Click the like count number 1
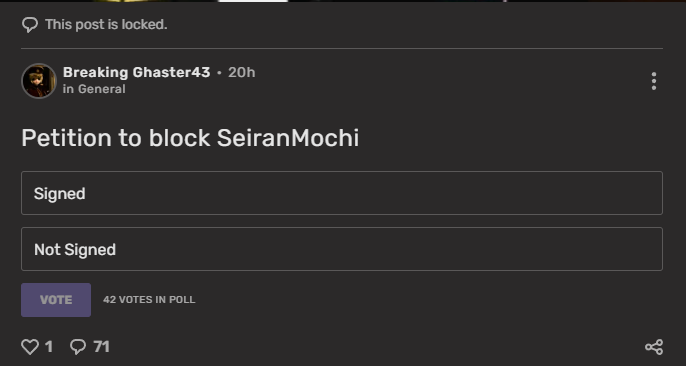Viewport: 686px width, 366px height. (49, 347)
